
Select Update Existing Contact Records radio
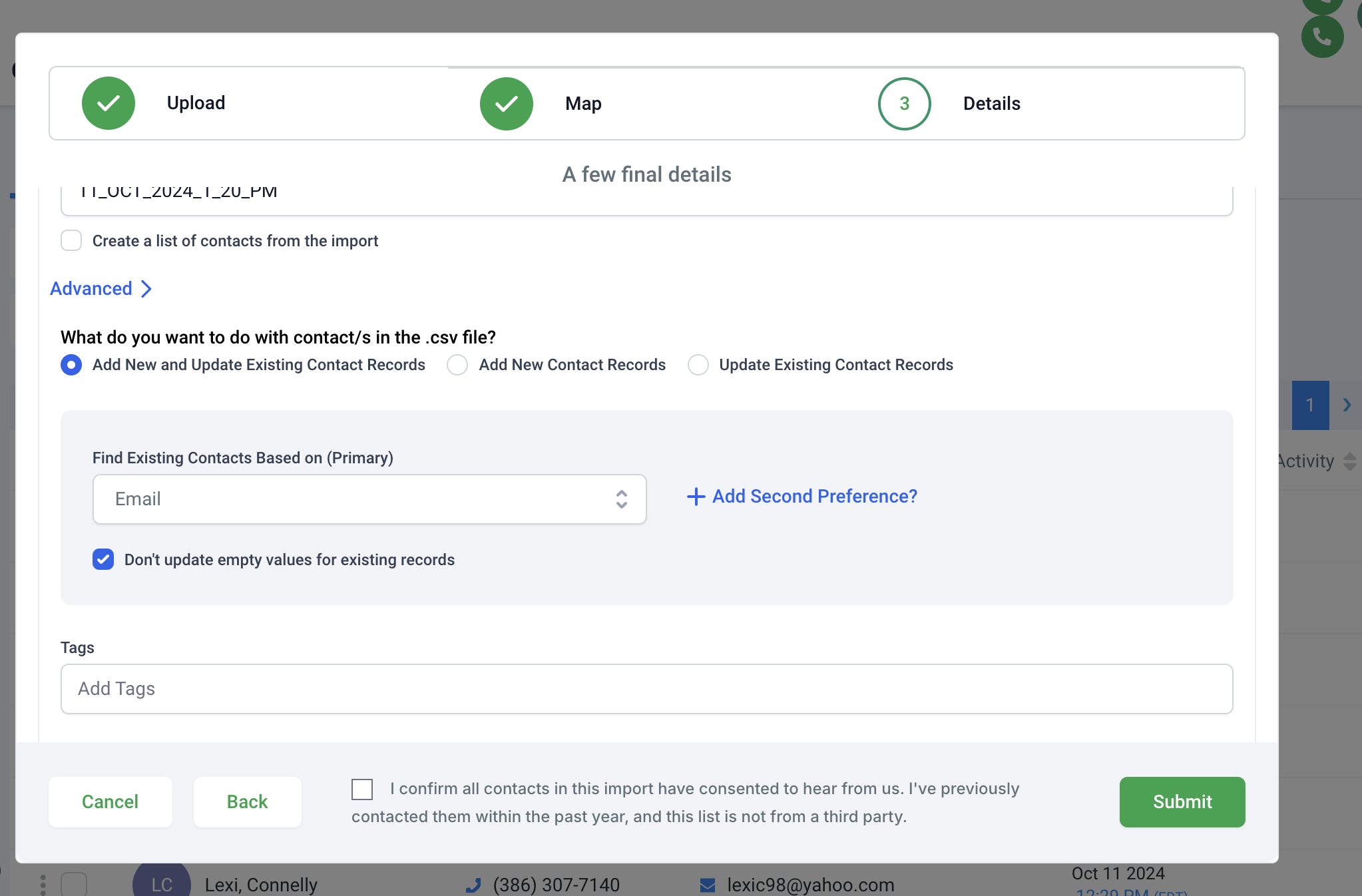coord(698,365)
